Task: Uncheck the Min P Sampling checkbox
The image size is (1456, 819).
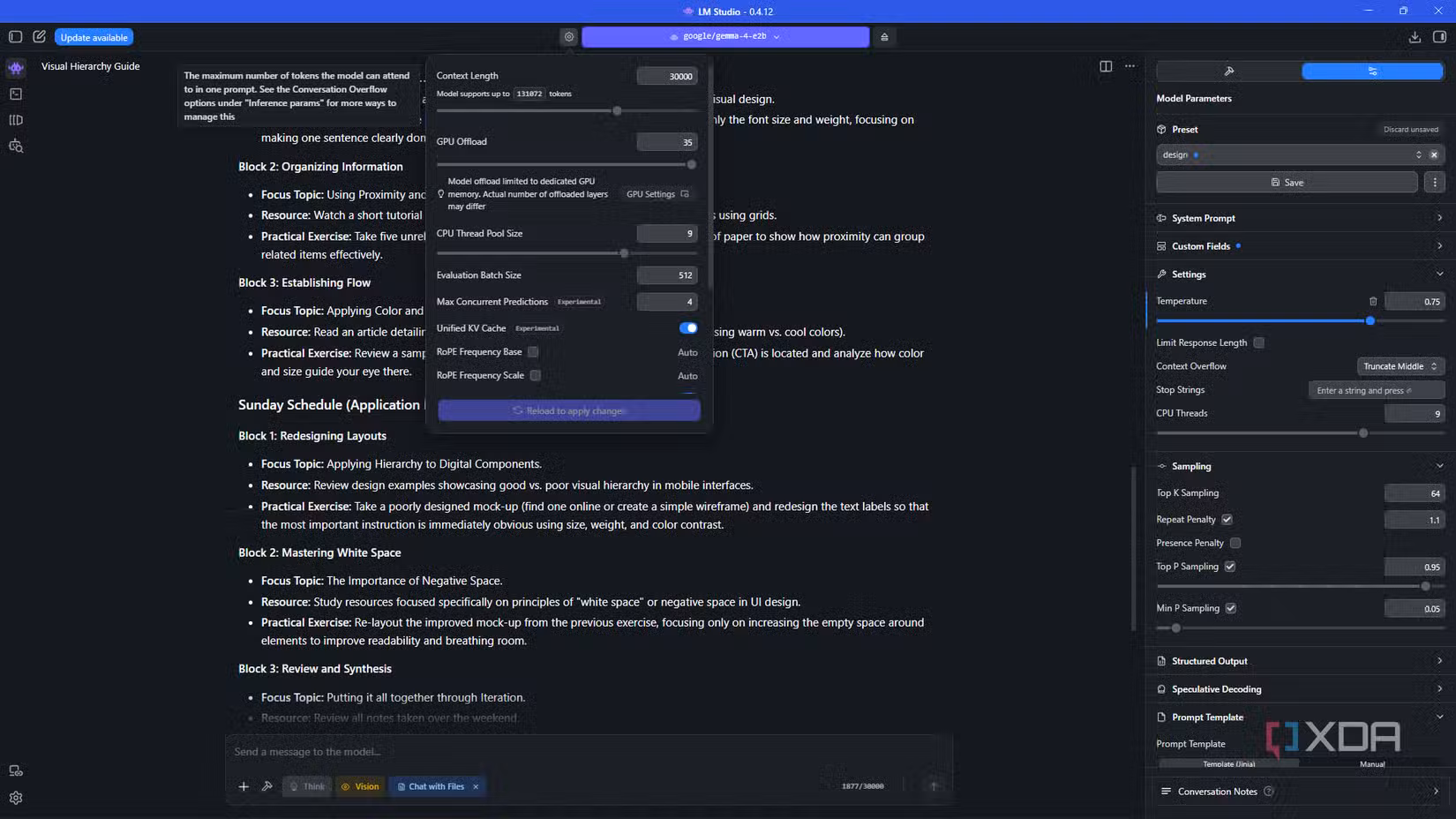Action: point(1231,608)
